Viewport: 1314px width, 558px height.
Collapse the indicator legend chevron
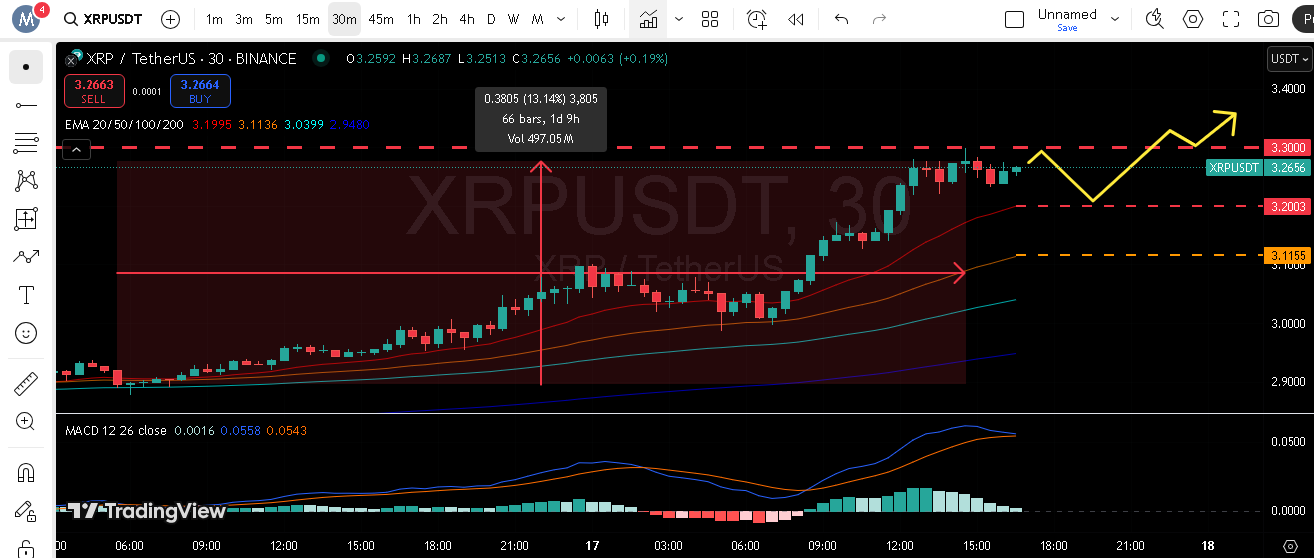click(76, 150)
